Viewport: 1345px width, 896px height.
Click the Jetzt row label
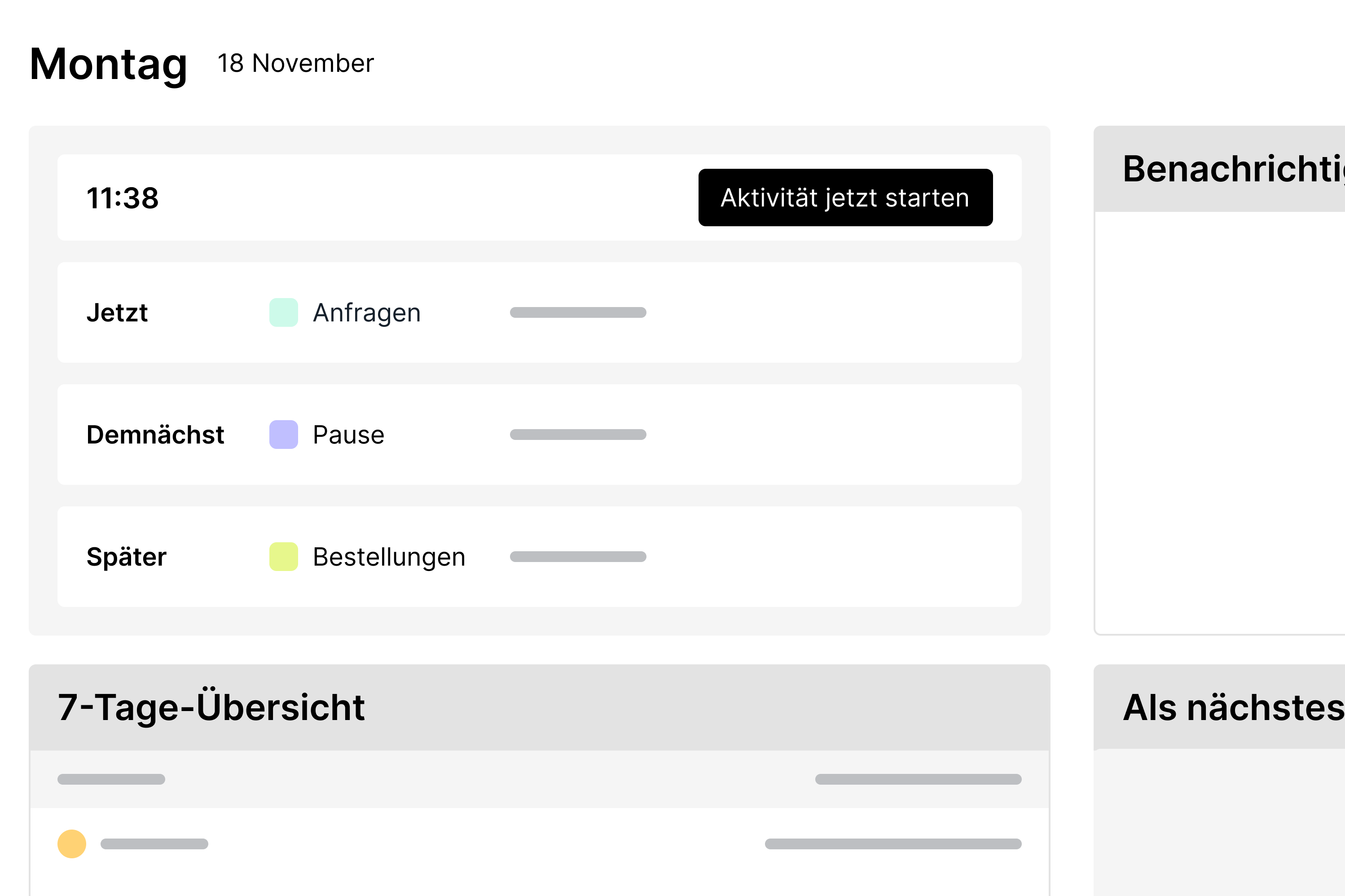coord(117,313)
